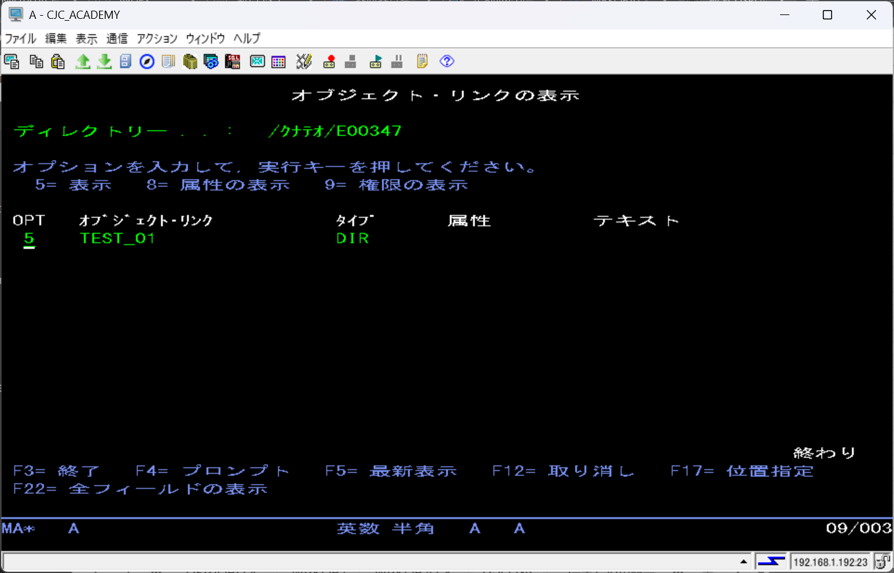Click the blue file cabinet toolbar icon
The height and width of the screenshot is (573, 894).
(125, 62)
